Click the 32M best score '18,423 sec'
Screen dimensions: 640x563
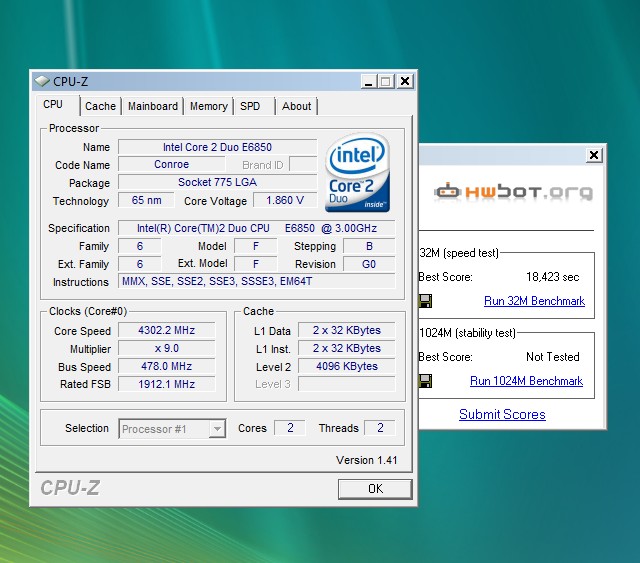click(x=553, y=277)
